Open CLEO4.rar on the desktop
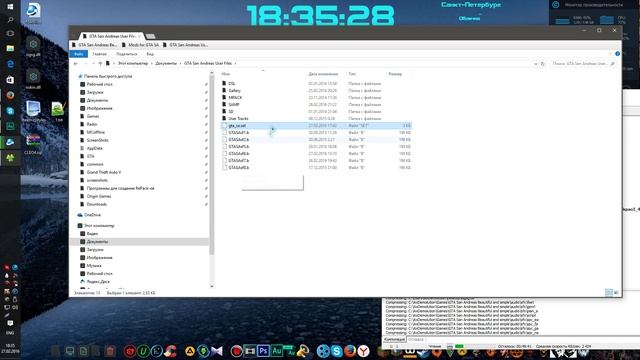The height and width of the screenshot is (360, 640). pos(33,144)
